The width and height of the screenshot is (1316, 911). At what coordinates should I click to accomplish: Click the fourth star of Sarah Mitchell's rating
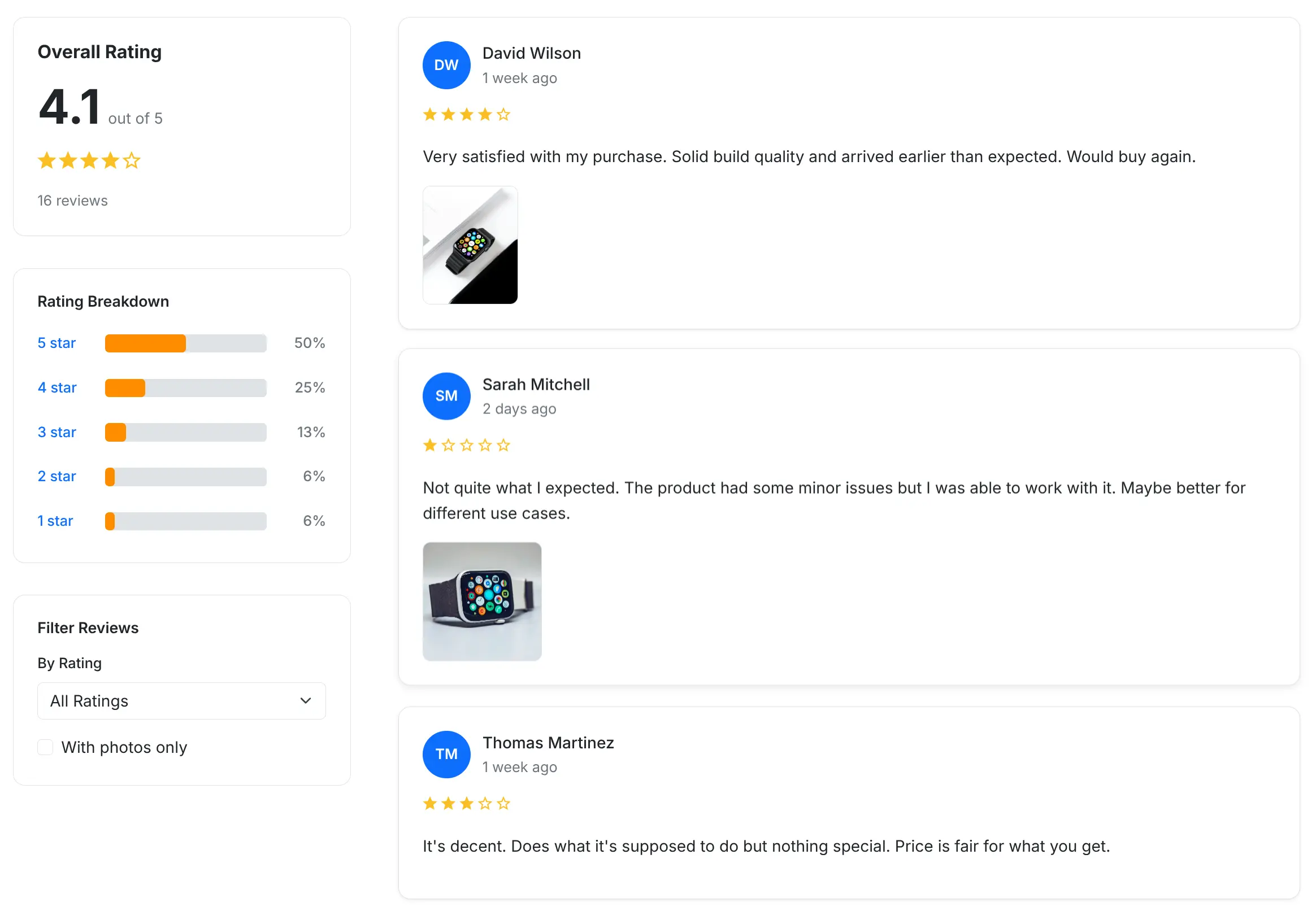pos(485,444)
